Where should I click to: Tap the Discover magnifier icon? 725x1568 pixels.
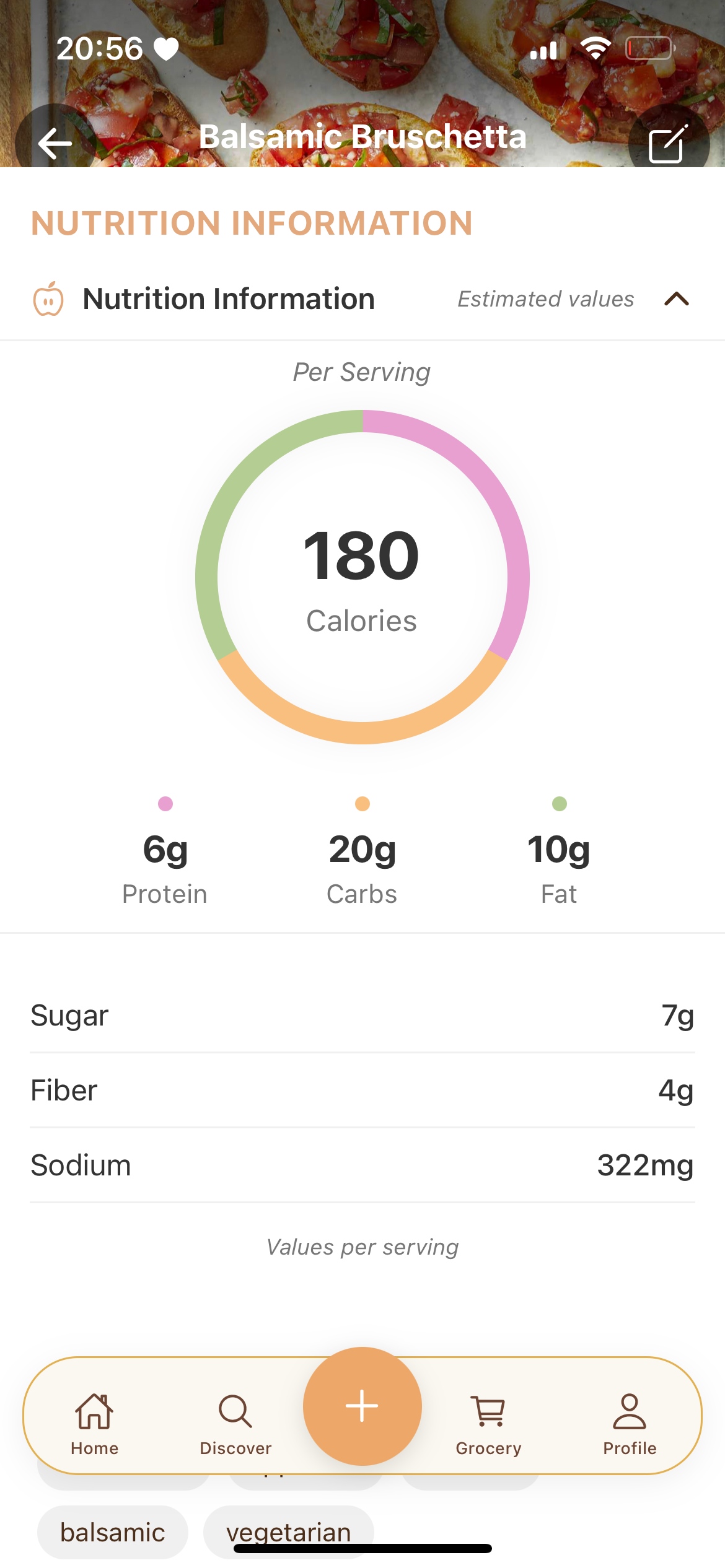(x=235, y=1411)
